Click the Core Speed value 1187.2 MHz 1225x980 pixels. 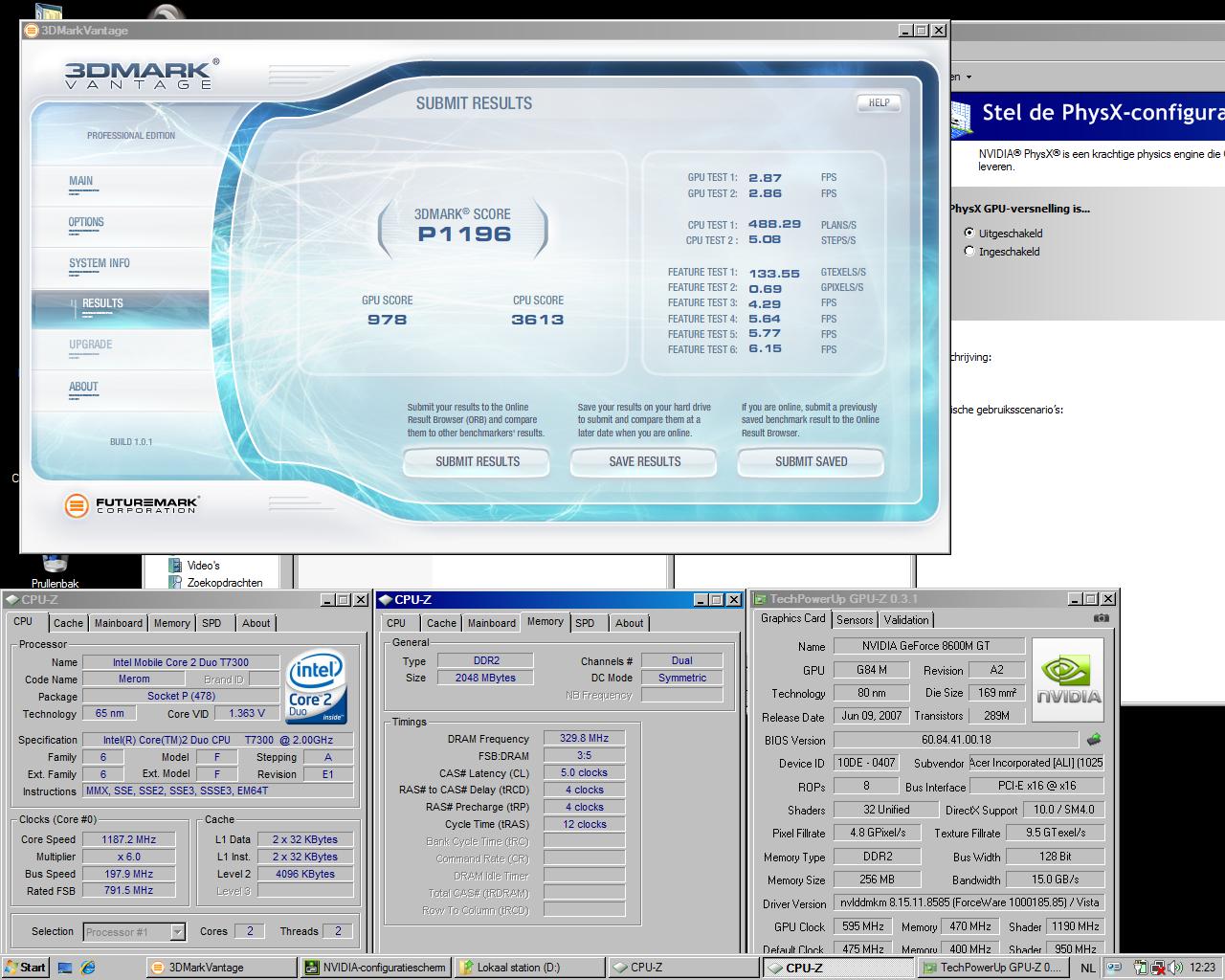pyautogui.click(x=129, y=839)
